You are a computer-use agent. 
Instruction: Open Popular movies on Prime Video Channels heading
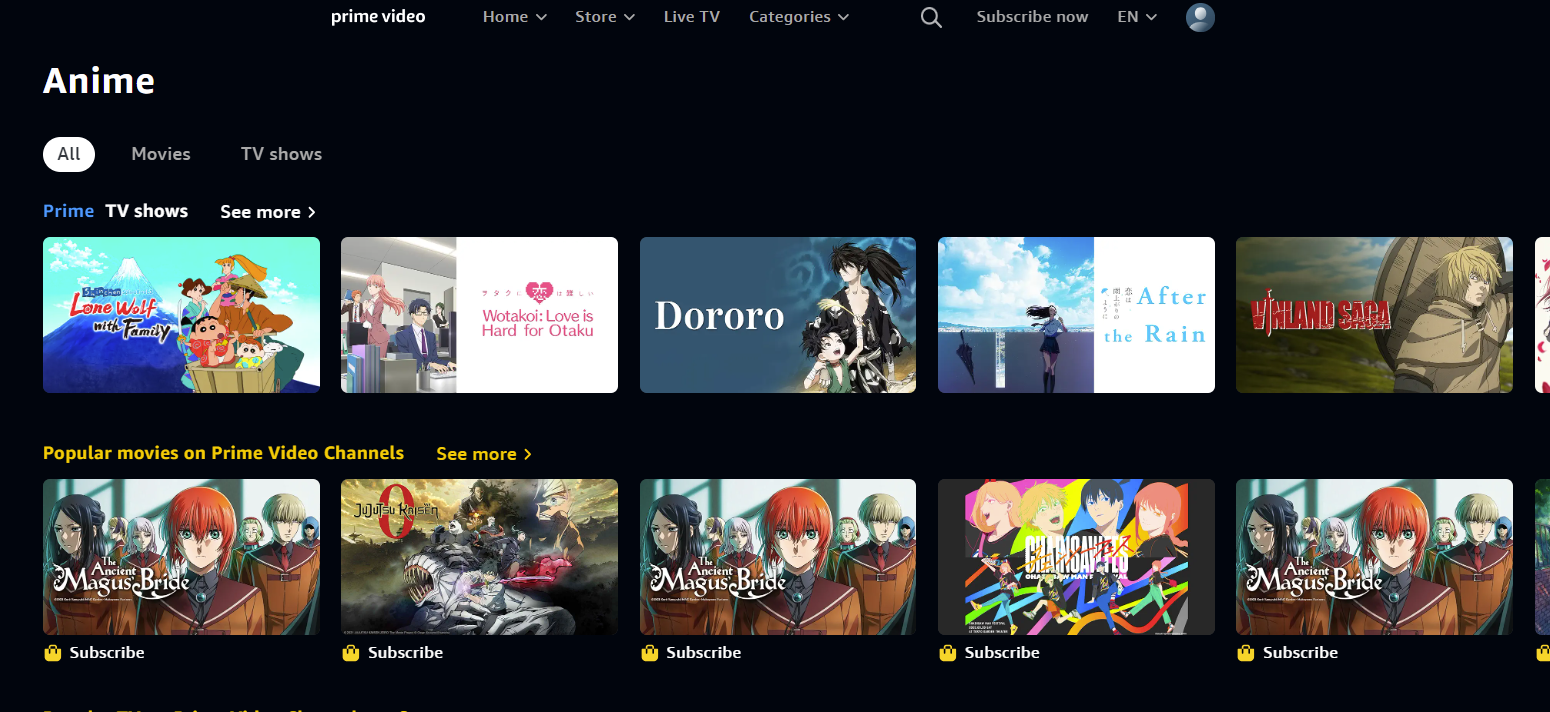223,453
